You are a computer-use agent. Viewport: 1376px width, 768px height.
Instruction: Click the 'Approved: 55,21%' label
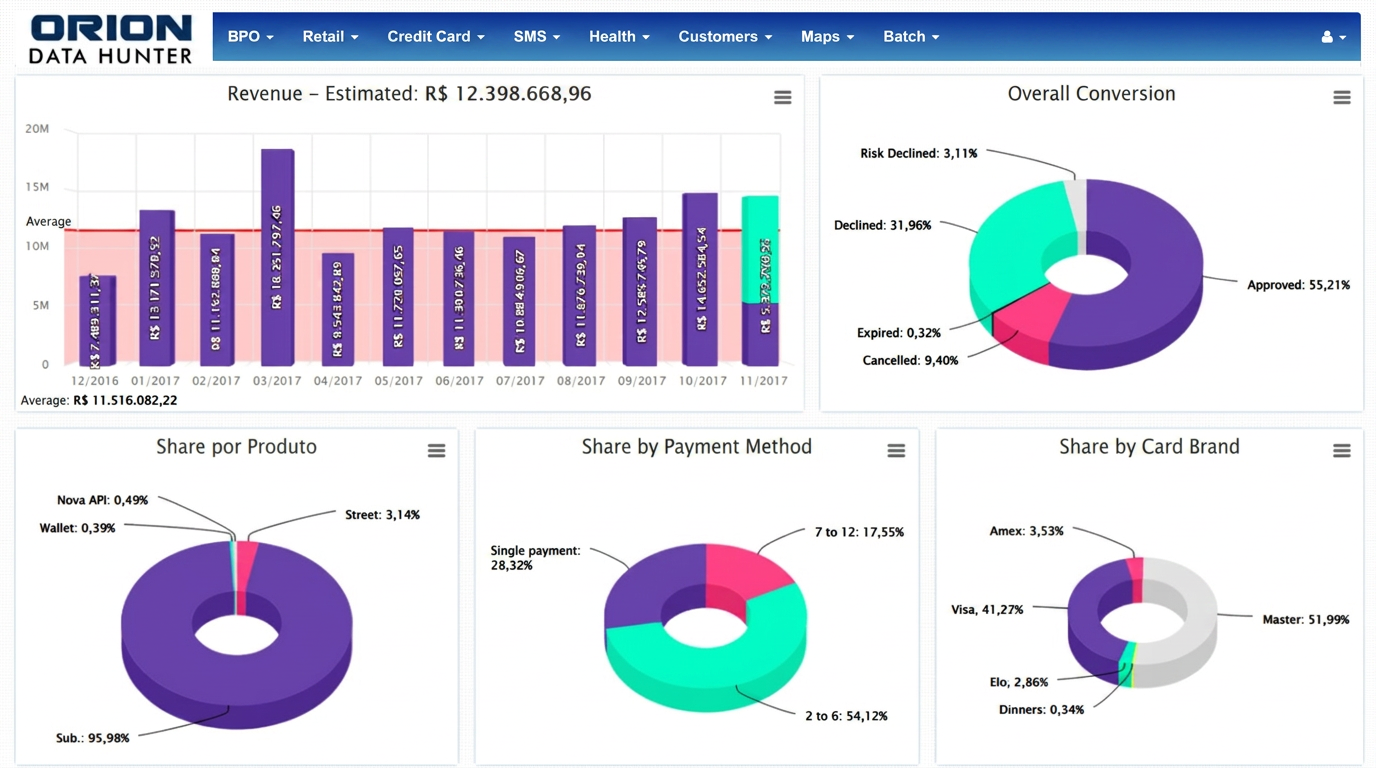pyautogui.click(x=1298, y=285)
